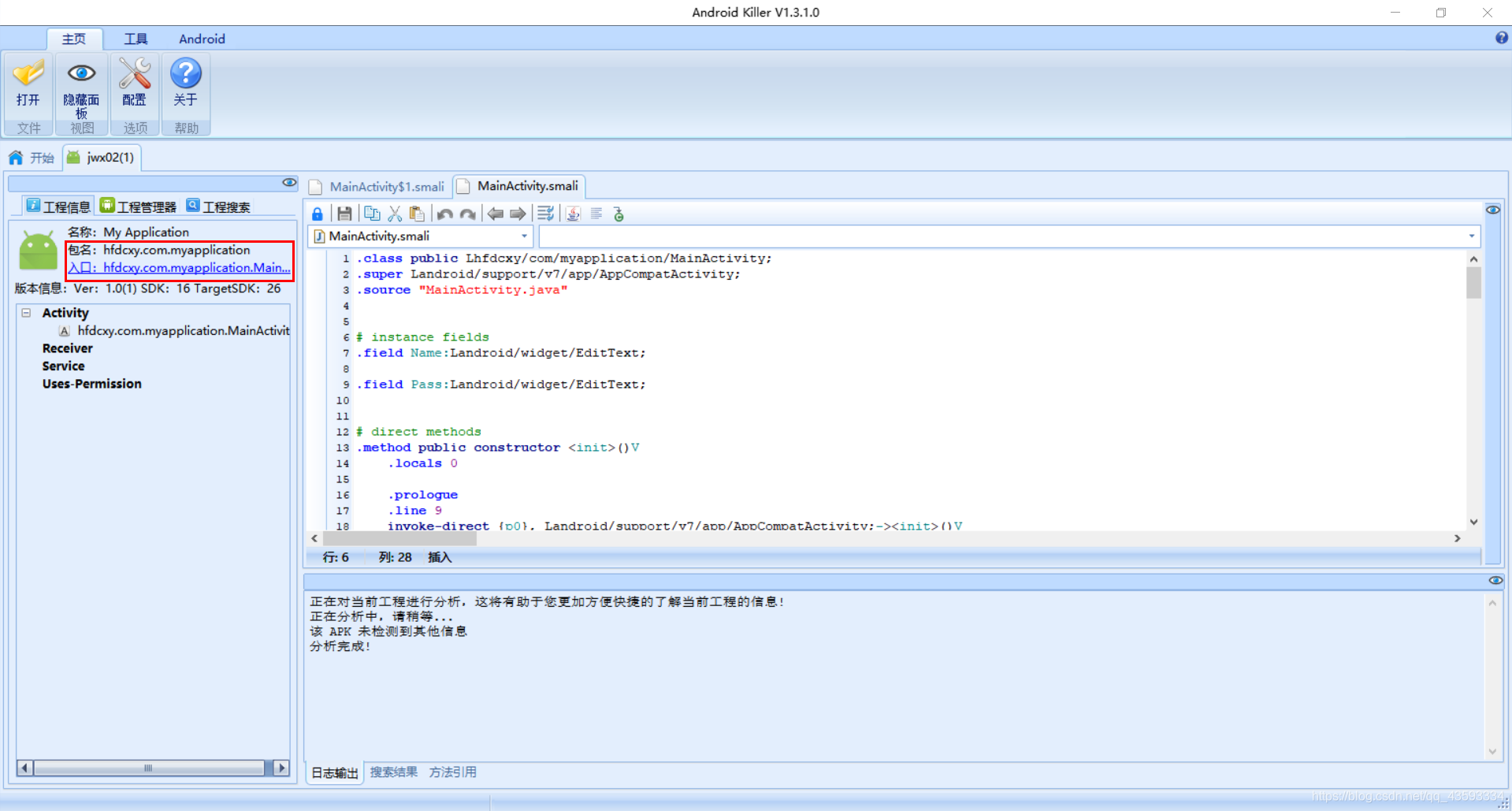Click code editor vertical scrollbar thumb

[x=1473, y=283]
